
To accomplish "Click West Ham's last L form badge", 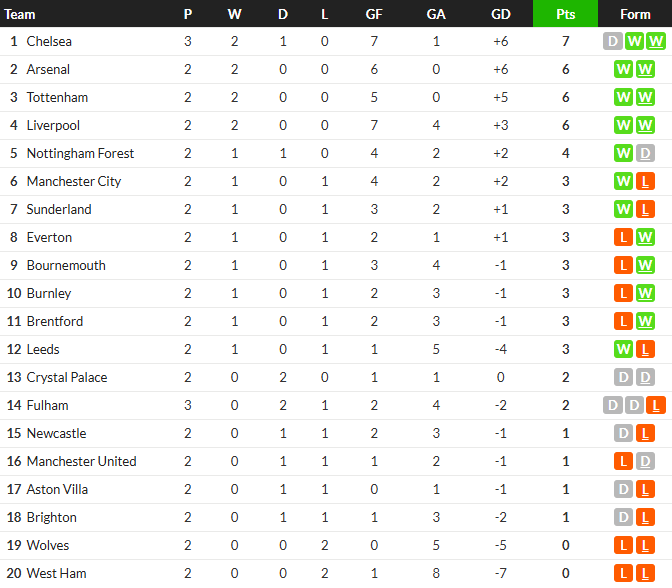I will click(x=645, y=573).
